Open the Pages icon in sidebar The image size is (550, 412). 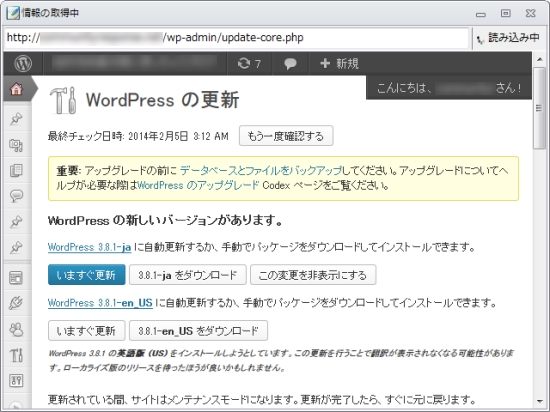pyautogui.click(x=16, y=170)
